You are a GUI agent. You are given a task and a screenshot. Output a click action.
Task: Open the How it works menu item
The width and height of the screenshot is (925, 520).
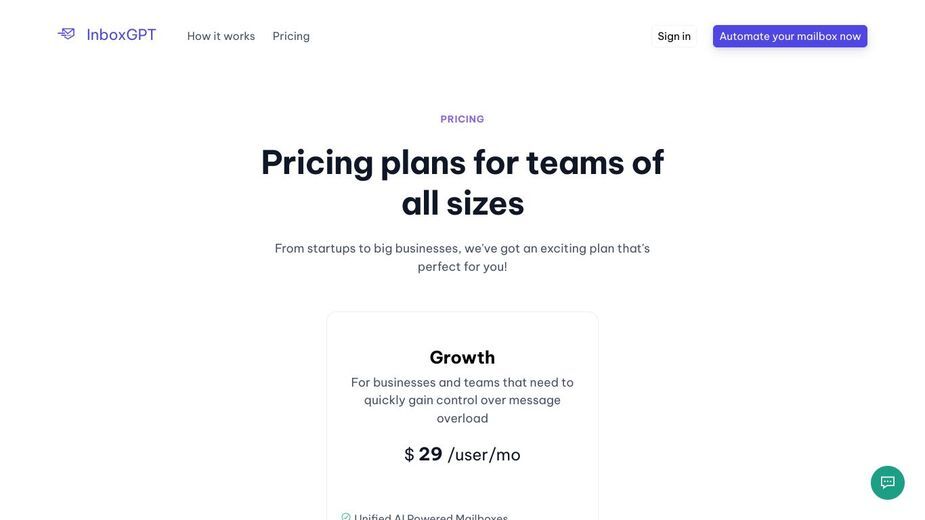(x=221, y=36)
